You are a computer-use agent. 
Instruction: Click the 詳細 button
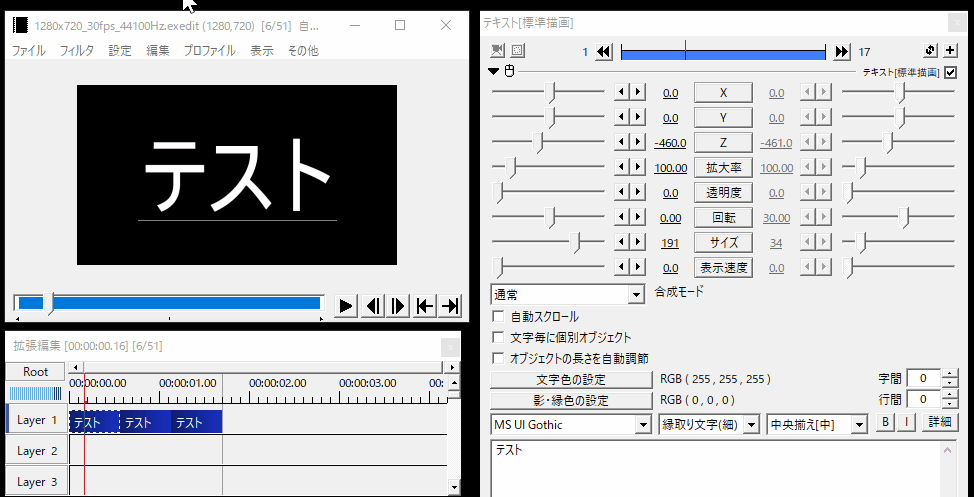point(940,422)
